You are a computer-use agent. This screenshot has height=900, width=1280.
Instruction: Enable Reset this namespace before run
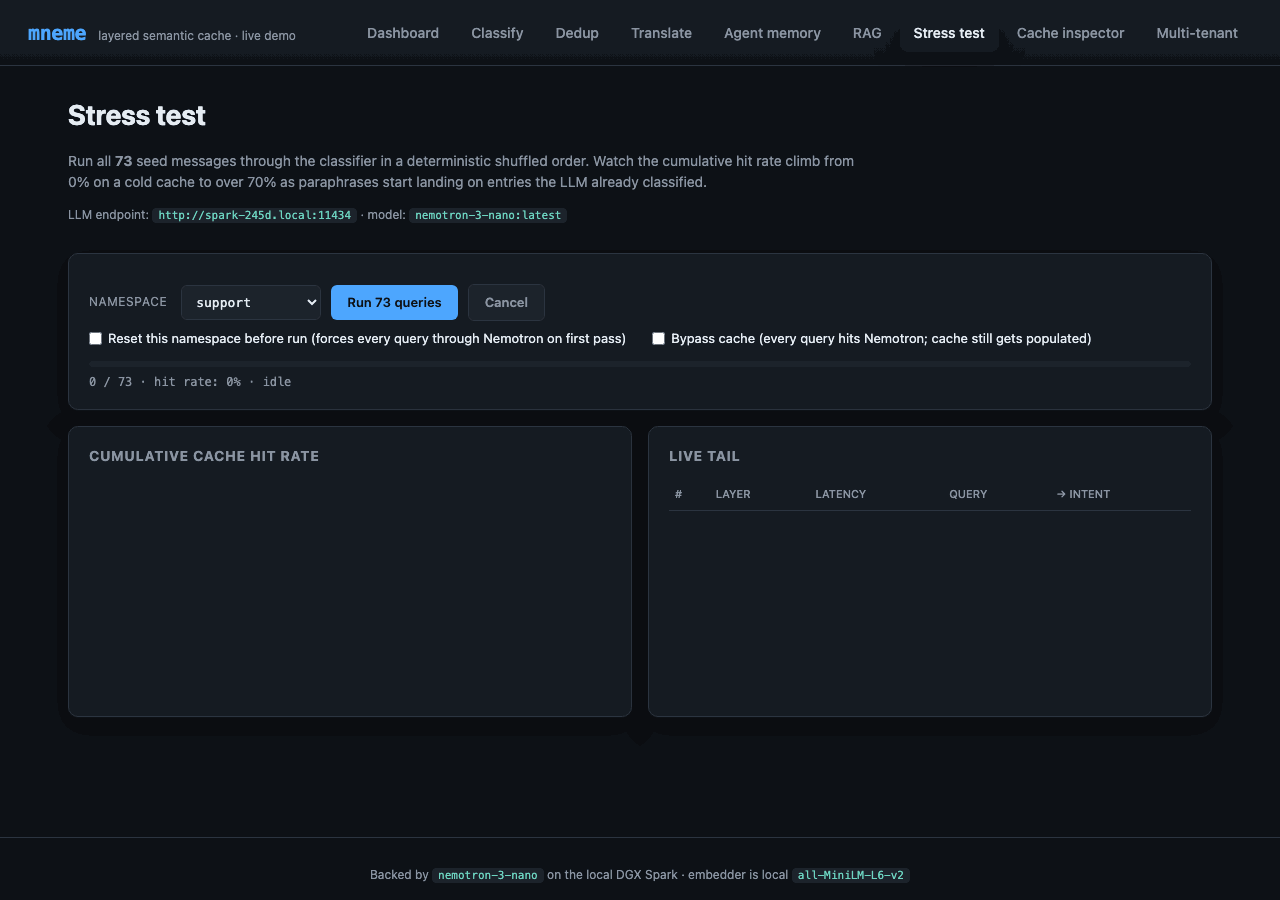tap(96, 339)
